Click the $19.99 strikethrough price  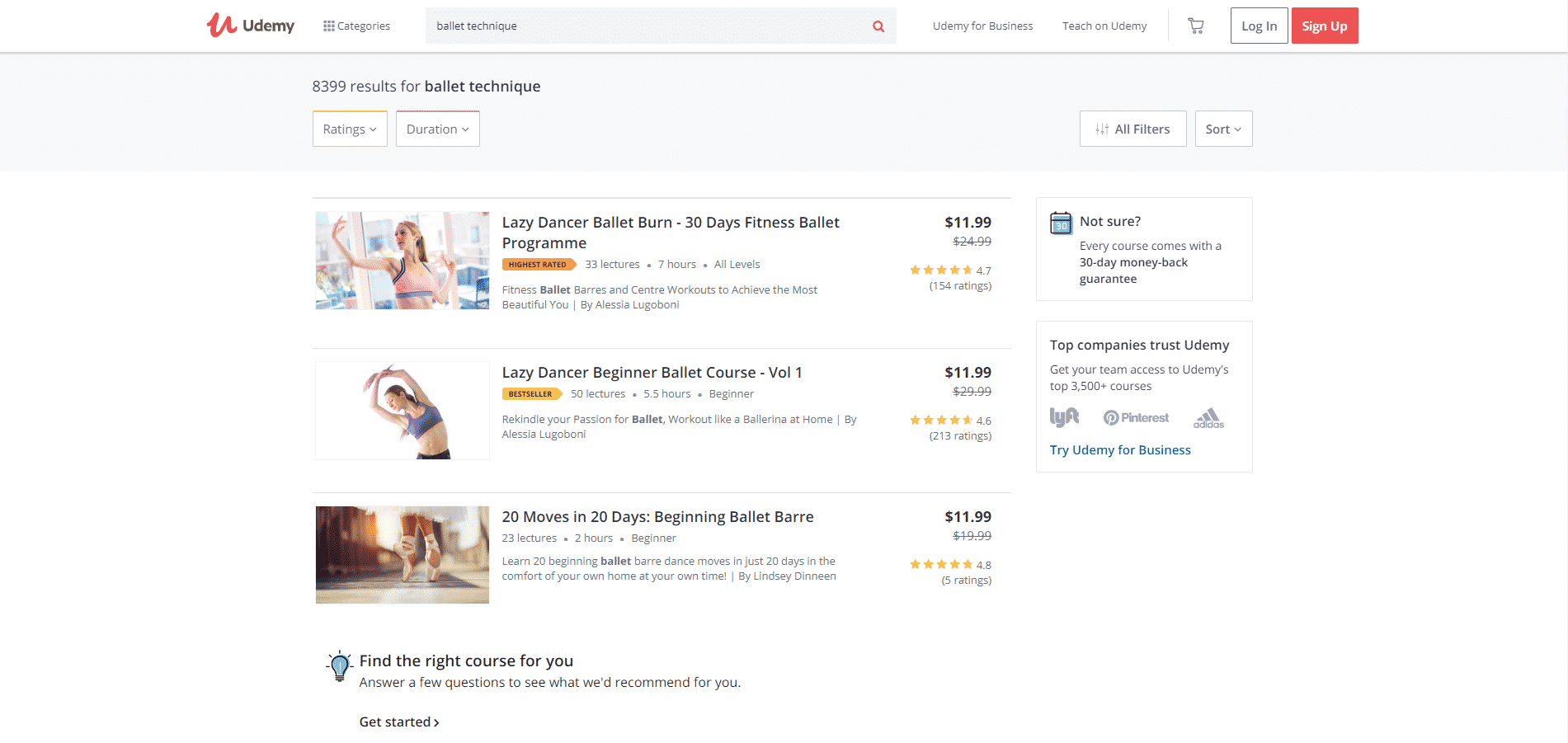[972, 536]
